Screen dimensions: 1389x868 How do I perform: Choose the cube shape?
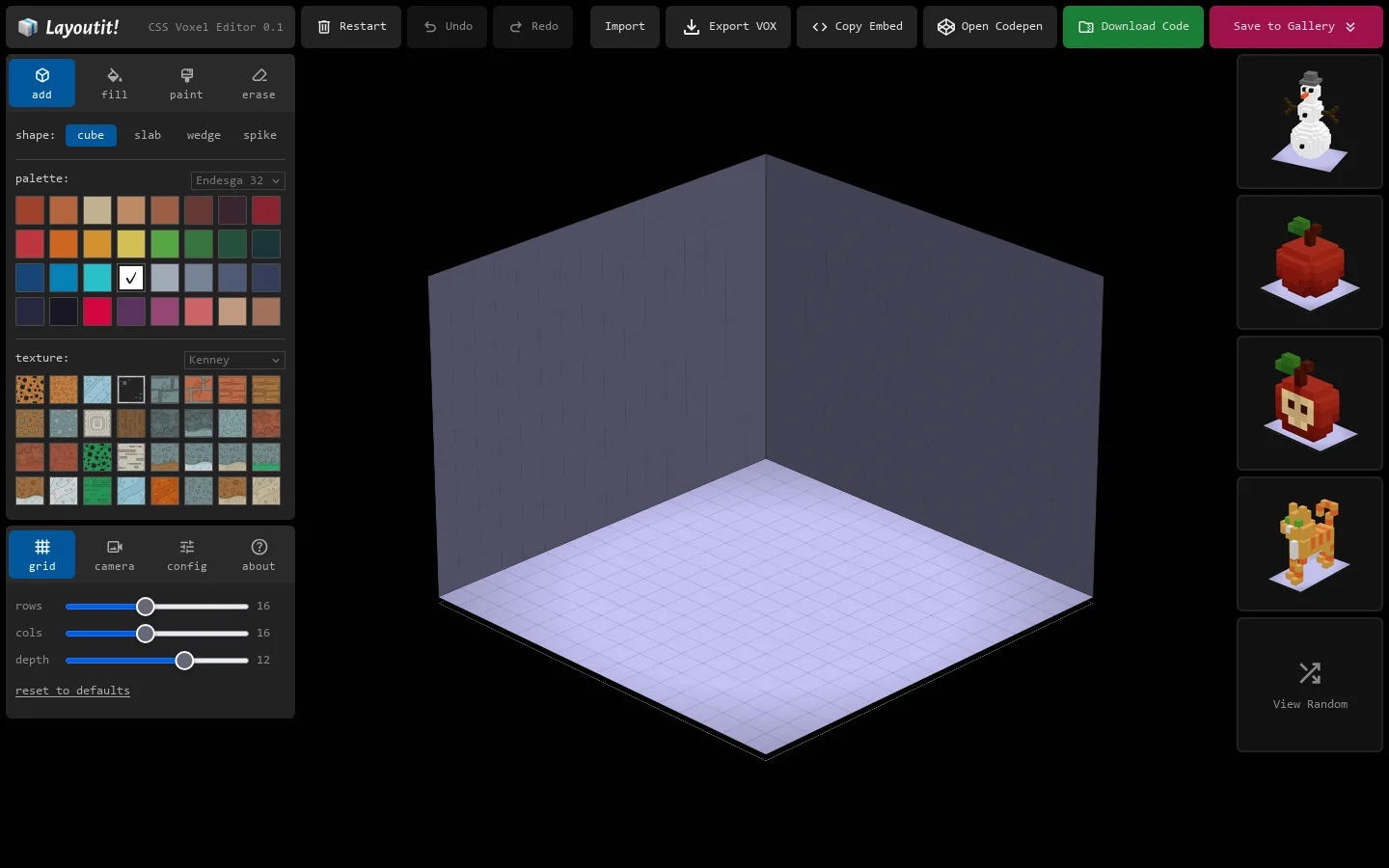tap(91, 135)
